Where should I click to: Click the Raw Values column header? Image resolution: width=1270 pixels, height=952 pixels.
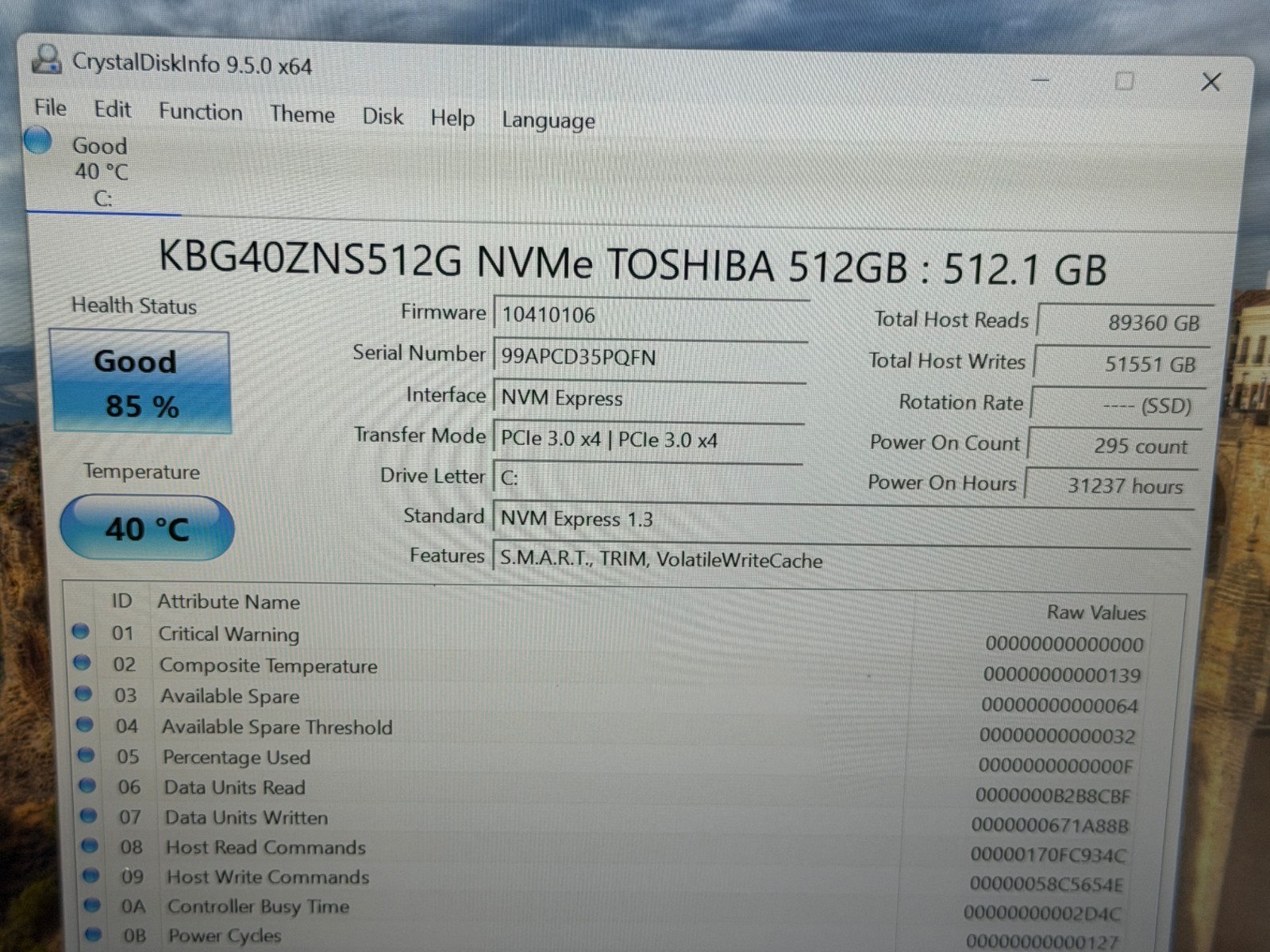pyautogui.click(x=1096, y=612)
